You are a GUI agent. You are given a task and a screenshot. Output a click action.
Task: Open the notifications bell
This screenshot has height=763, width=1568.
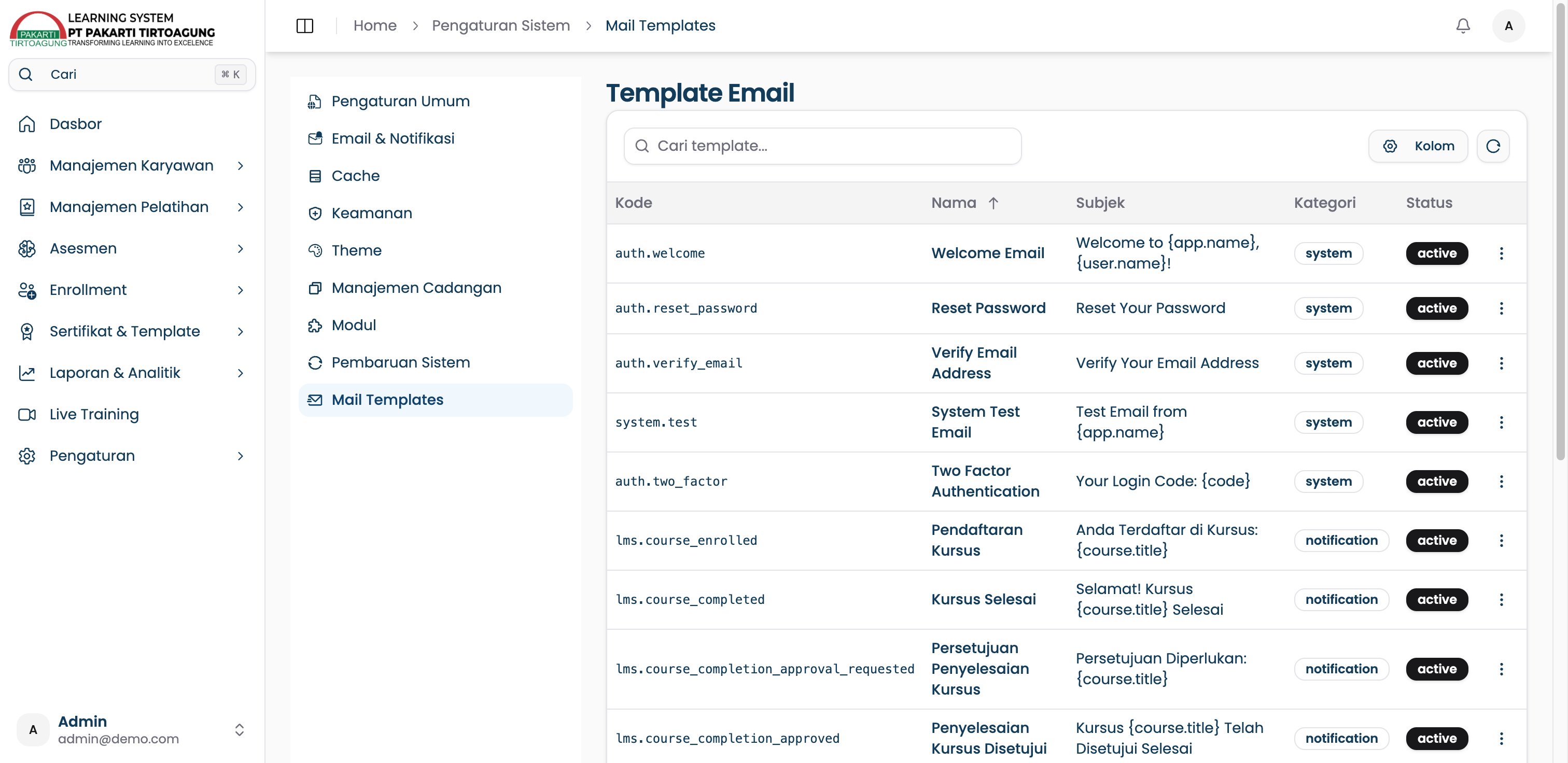tap(1463, 25)
